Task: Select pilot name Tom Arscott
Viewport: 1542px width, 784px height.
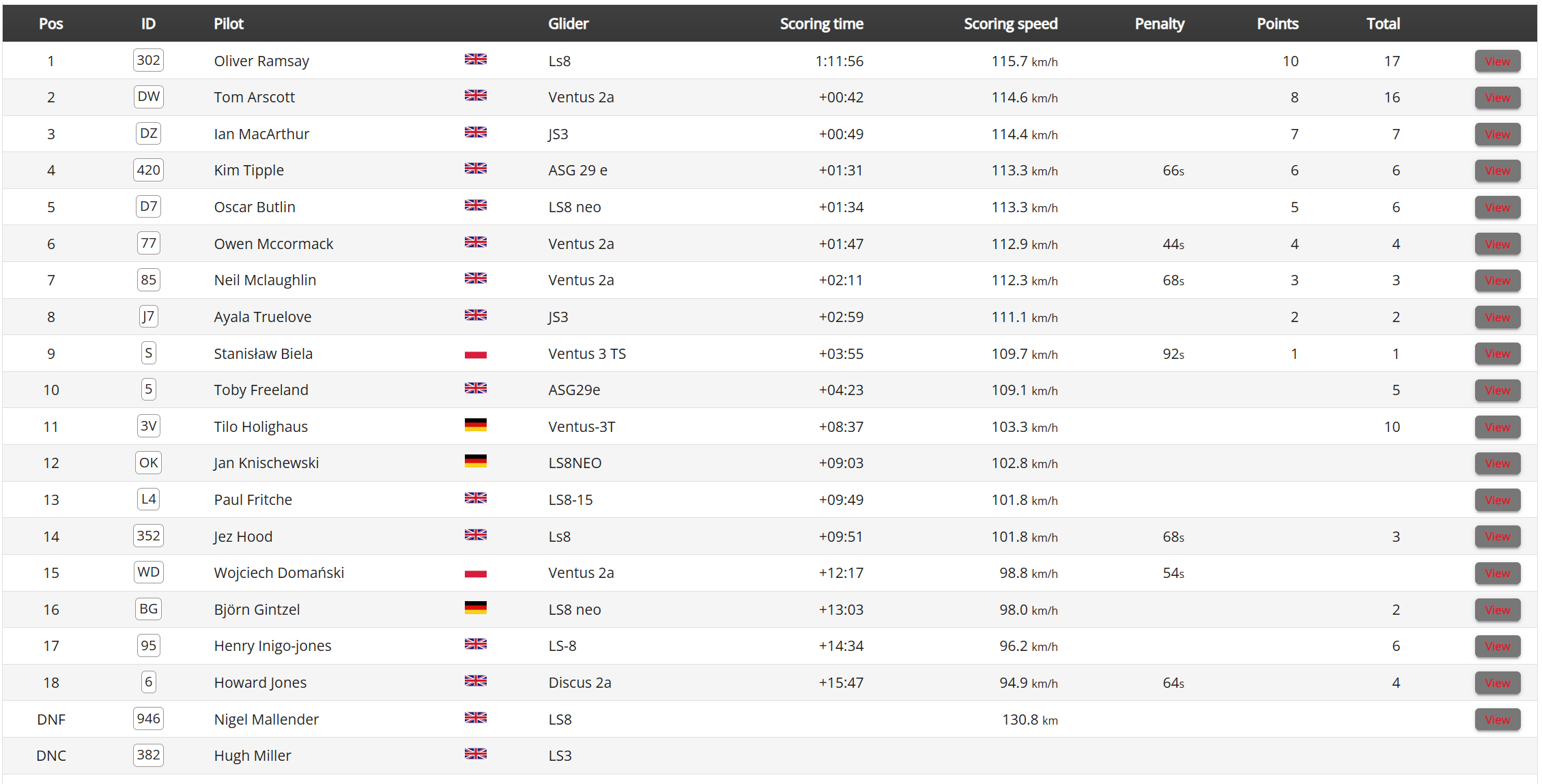Action: pyautogui.click(x=254, y=98)
